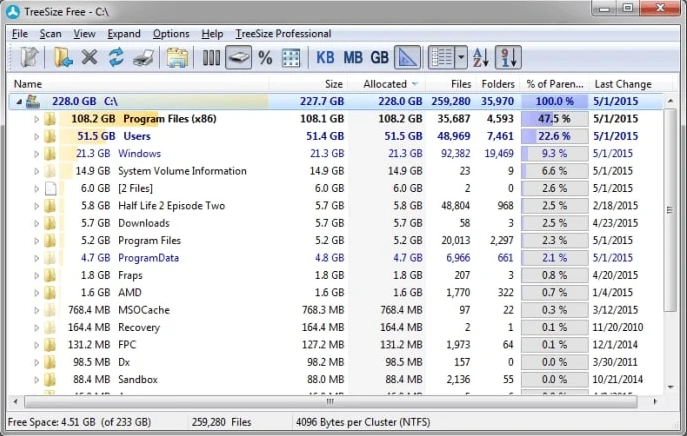Click the vertical scrollbar down arrow
The width and height of the screenshot is (687, 436).
pyautogui.click(x=670, y=387)
